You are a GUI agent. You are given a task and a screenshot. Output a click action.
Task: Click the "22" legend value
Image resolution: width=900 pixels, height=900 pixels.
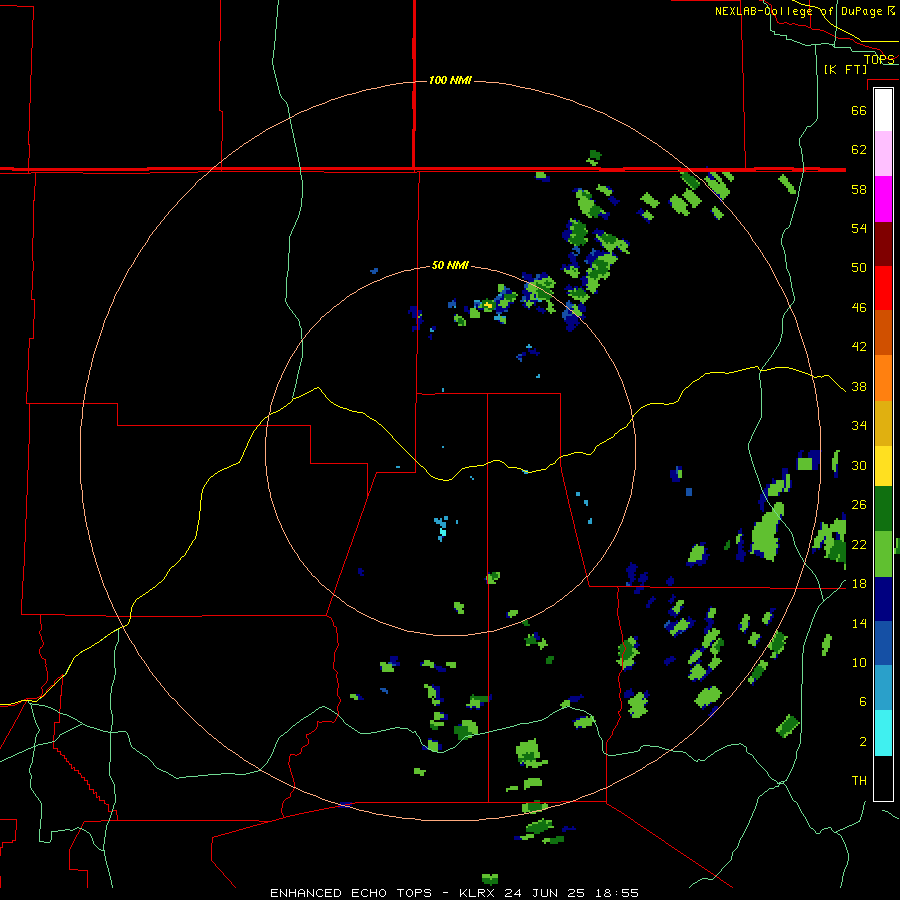click(859, 544)
